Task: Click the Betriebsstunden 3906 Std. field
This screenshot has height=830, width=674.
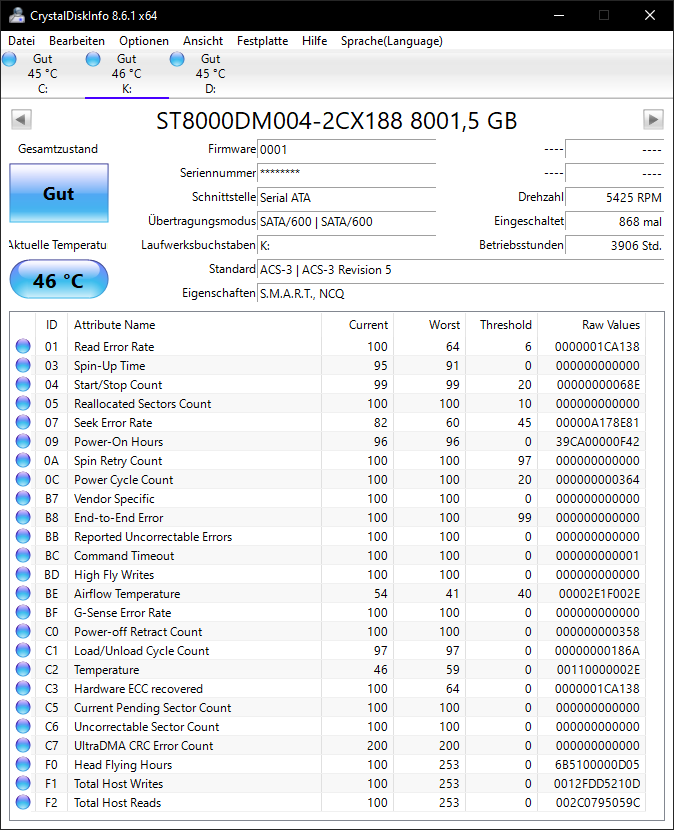Action: coord(614,246)
